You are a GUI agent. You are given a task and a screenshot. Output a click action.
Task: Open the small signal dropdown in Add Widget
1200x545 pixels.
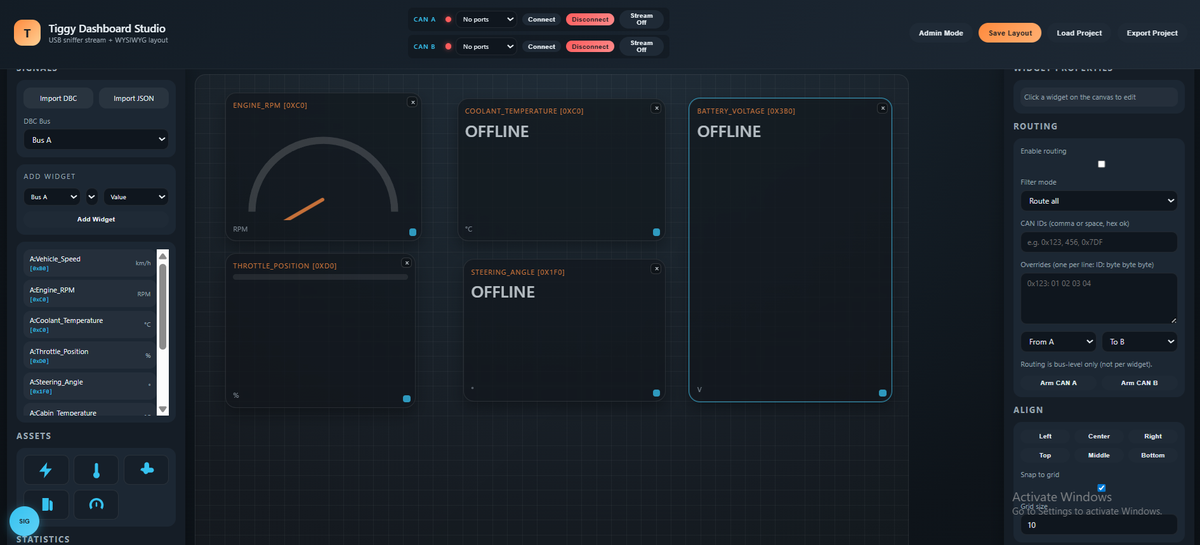(92, 197)
